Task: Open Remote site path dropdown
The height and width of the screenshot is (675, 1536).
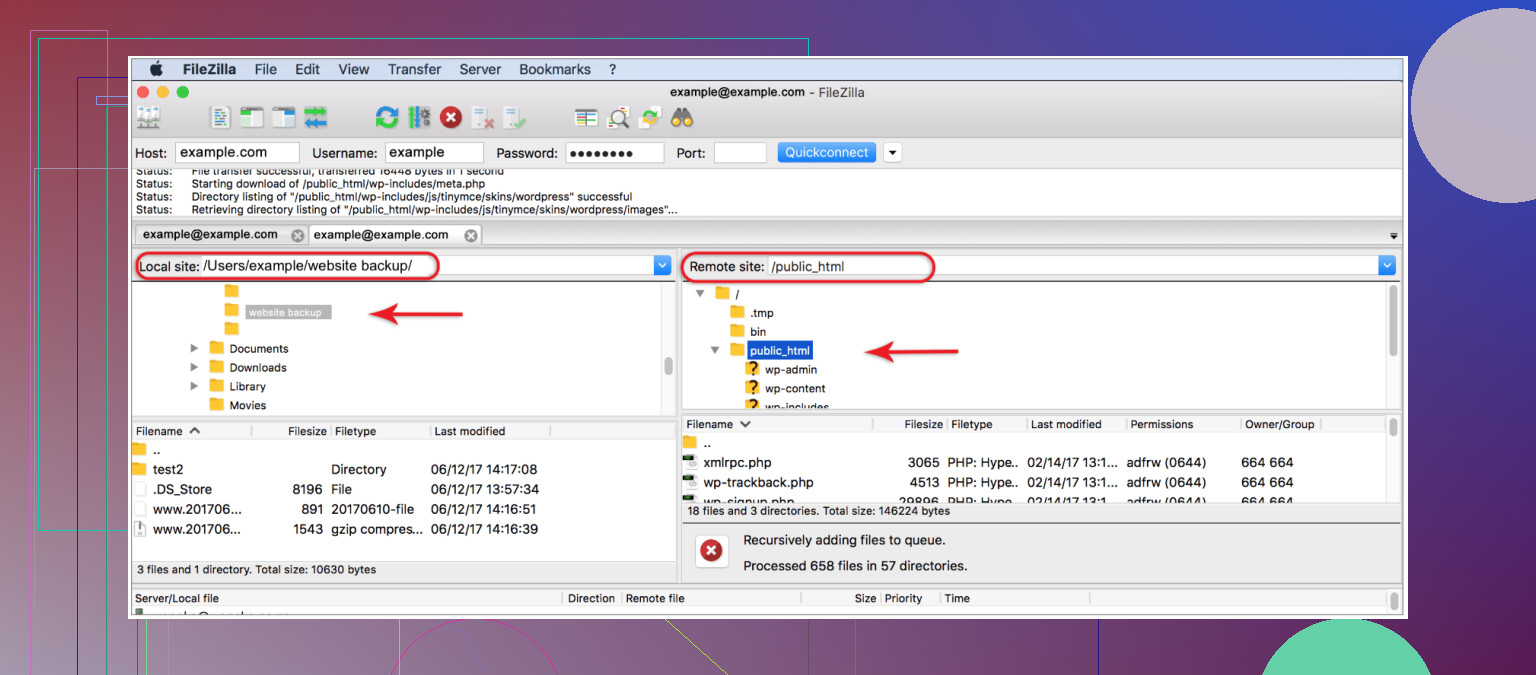Action: coord(1386,265)
